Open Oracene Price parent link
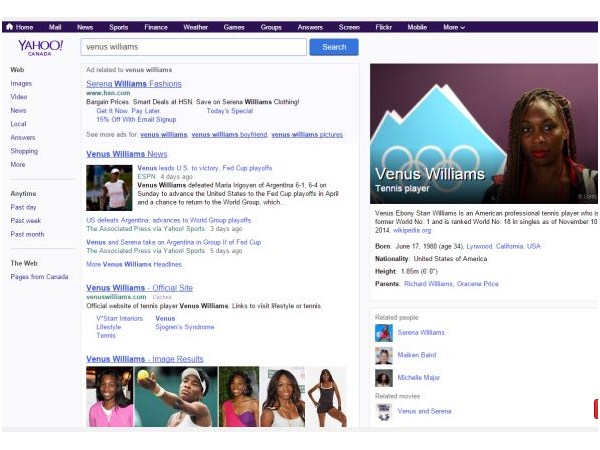Screen dimensions: 600x450 [x=478, y=284]
